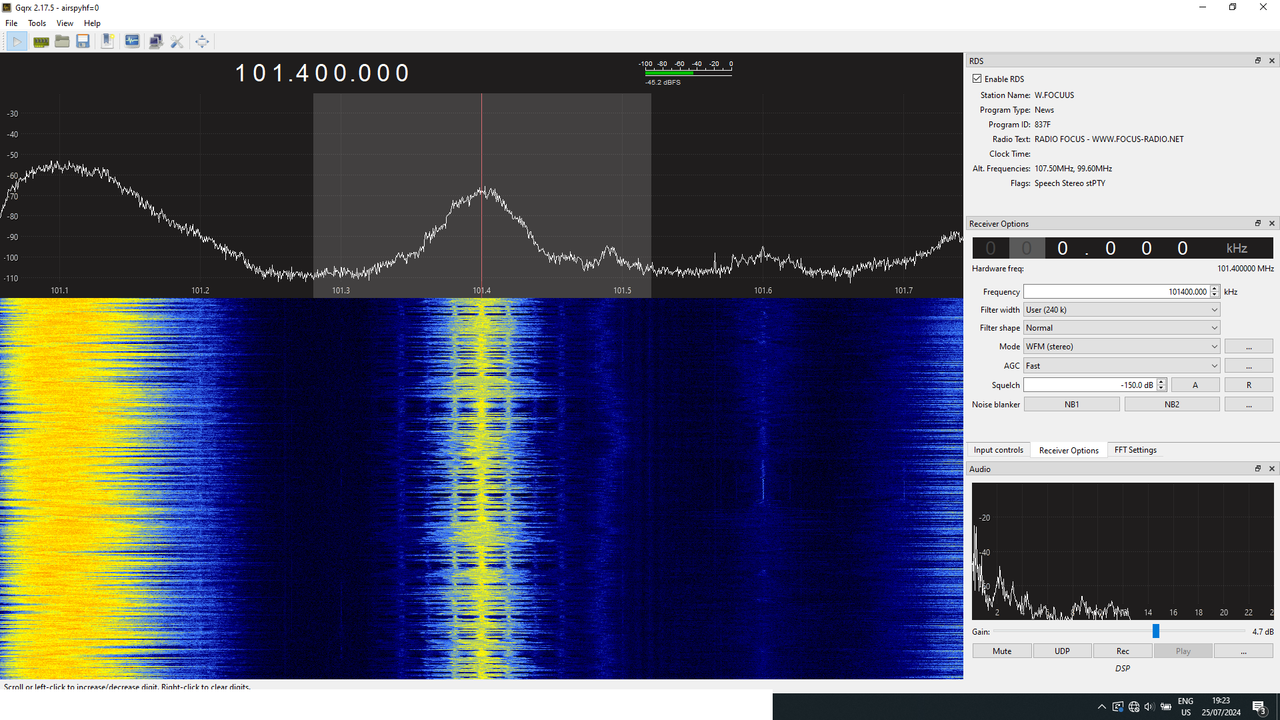Undock the Audio panel float icon
The height and width of the screenshot is (720, 1280).
pos(1258,469)
